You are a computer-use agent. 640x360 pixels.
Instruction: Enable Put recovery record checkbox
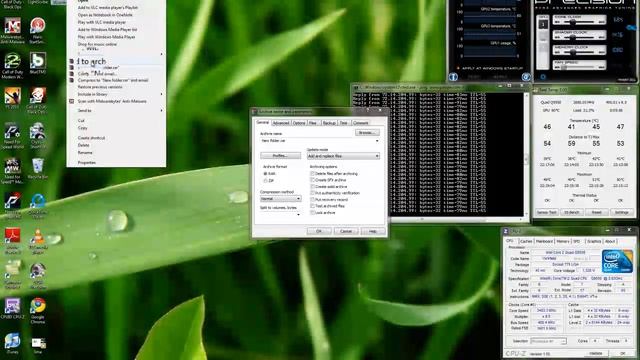point(313,200)
